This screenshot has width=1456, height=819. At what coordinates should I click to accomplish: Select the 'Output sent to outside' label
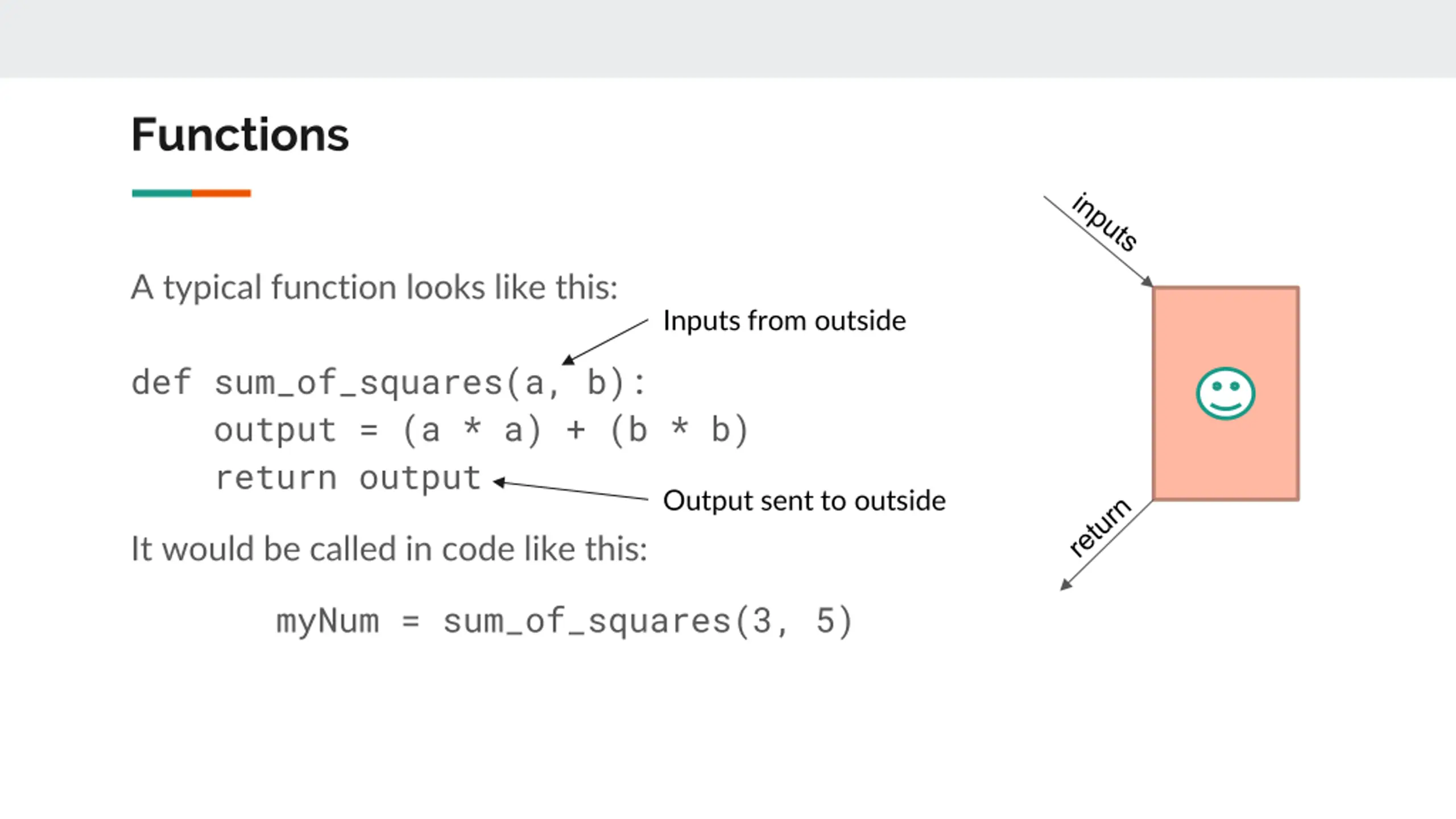[x=804, y=501]
